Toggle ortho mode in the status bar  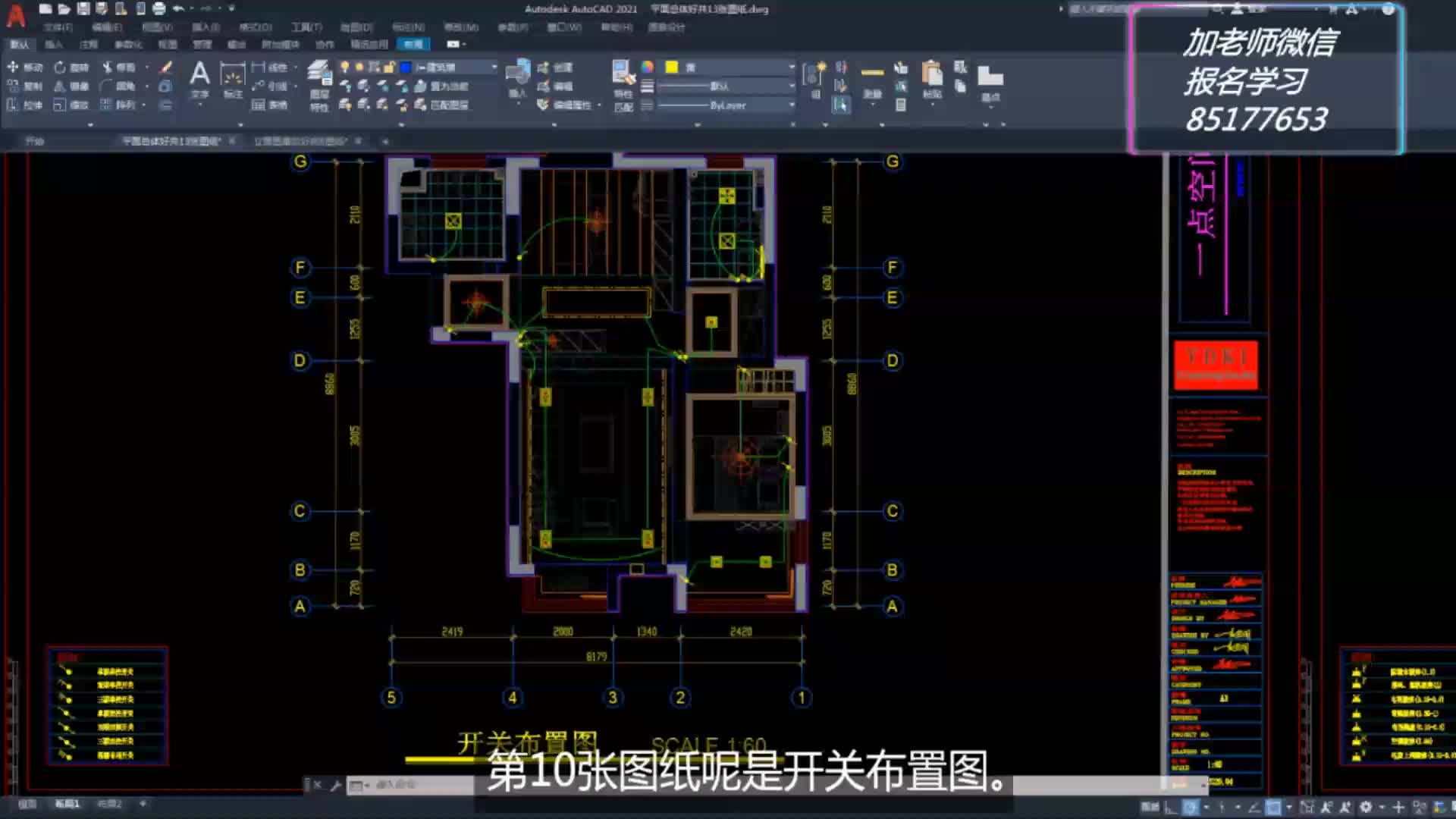(1222, 806)
